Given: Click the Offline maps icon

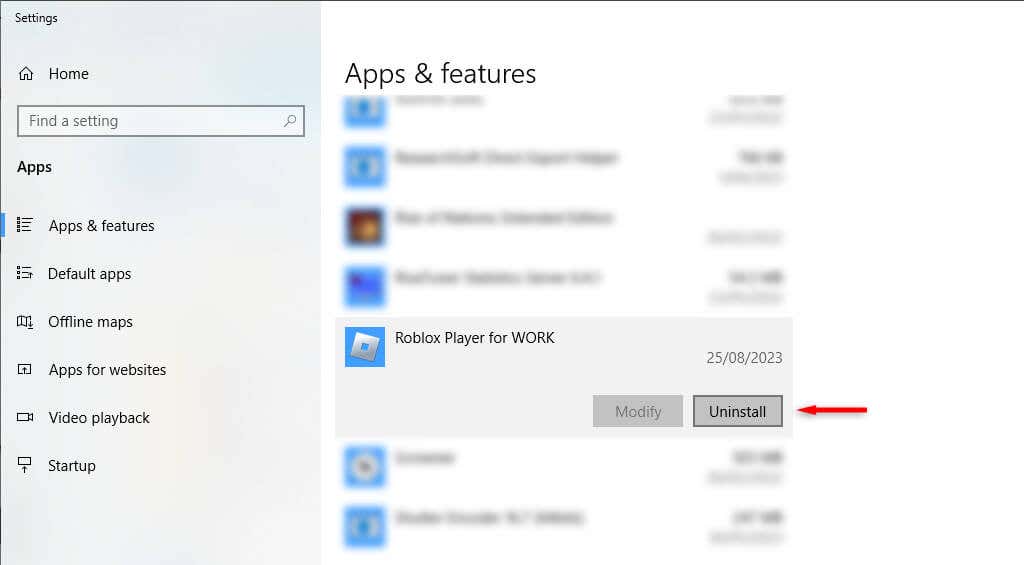Looking at the screenshot, I should click(x=25, y=321).
